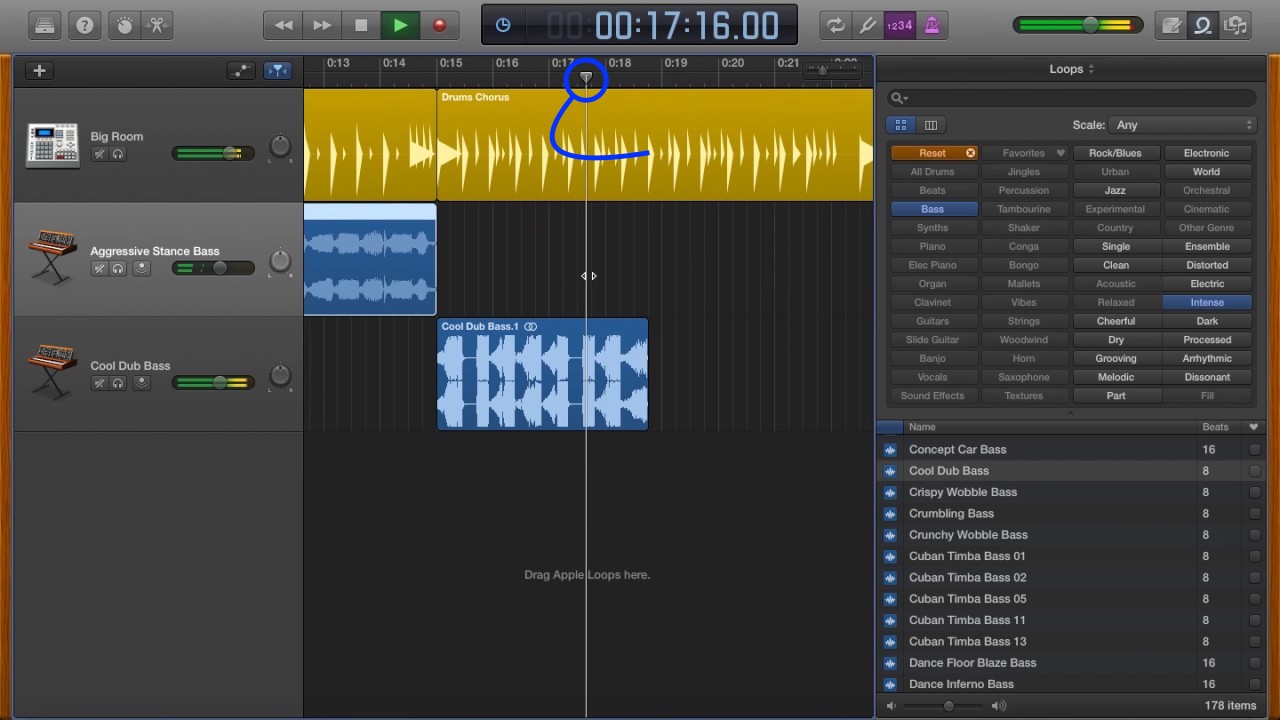Click the playhead marker in ruler
Screen dimensions: 1280x720
tap(586, 76)
